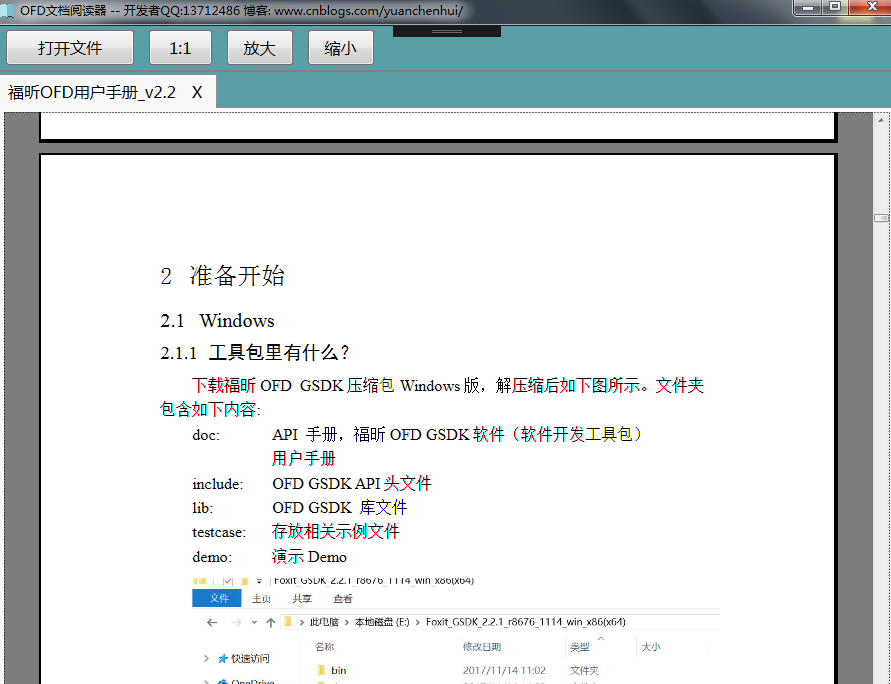Screen dimensions: 891x684
Task: Click the lib: label in the document
Action: point(202,508)
